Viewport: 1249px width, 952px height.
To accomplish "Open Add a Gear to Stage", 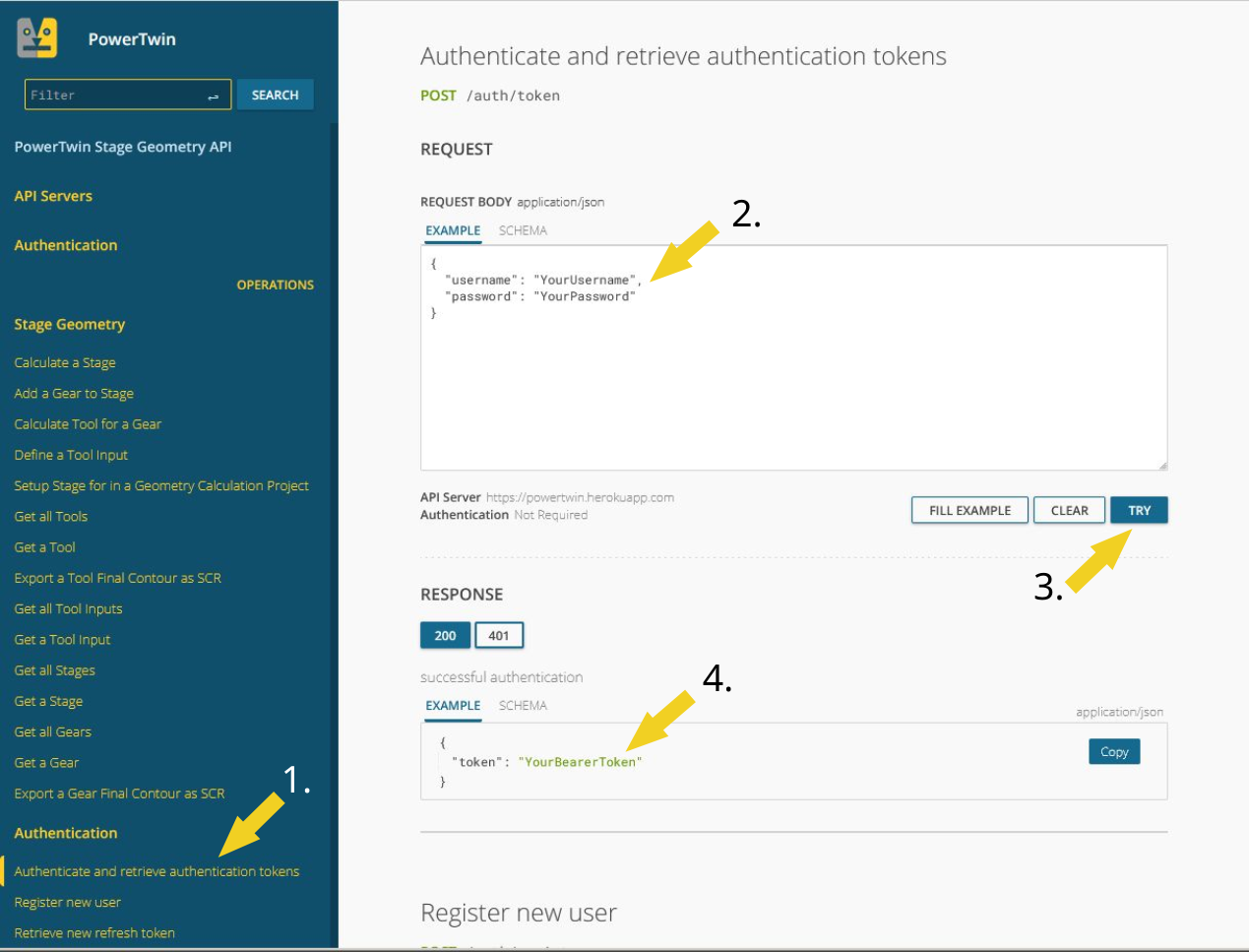I will tap(74, 393).
